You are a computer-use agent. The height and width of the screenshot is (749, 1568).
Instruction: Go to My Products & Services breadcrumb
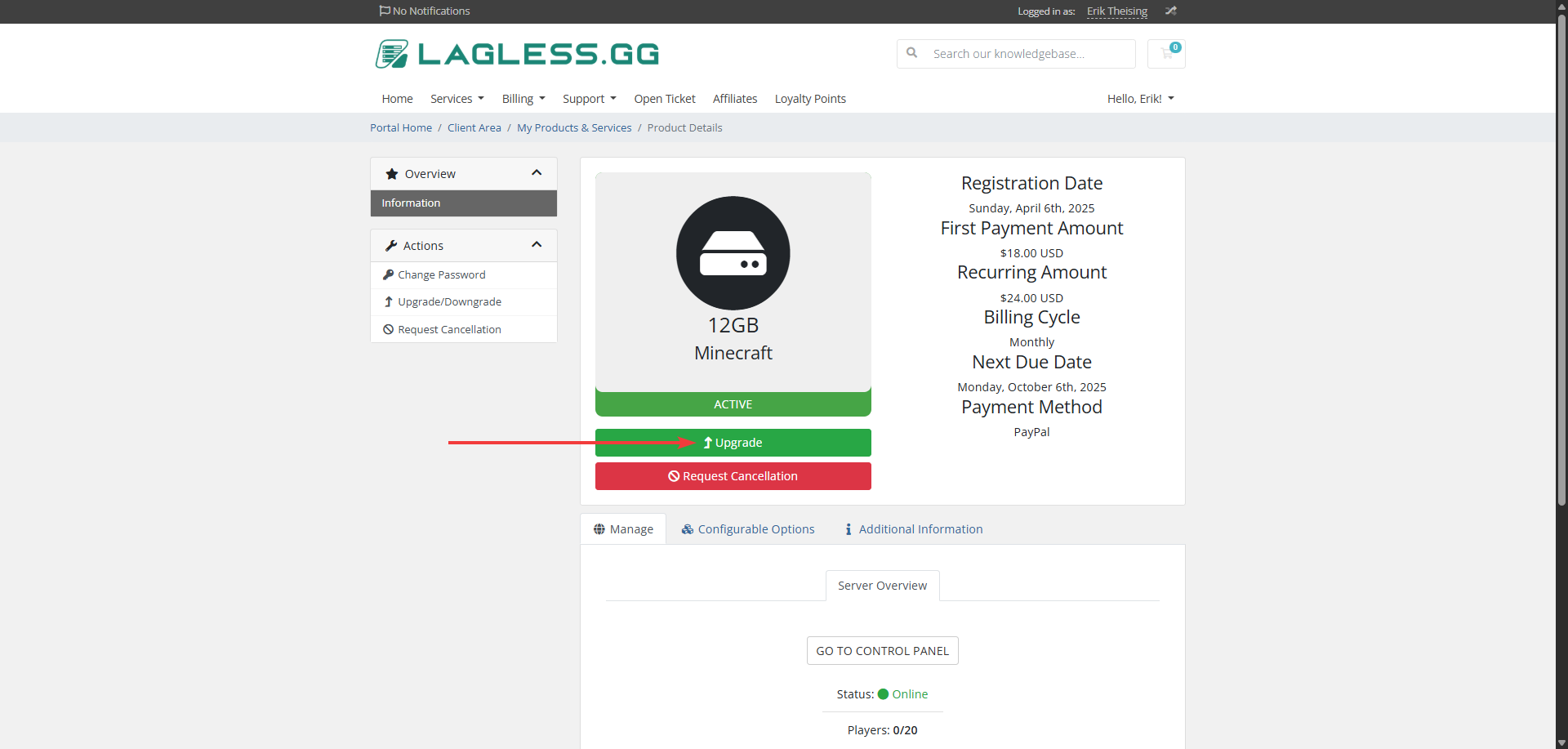(574, 127)
